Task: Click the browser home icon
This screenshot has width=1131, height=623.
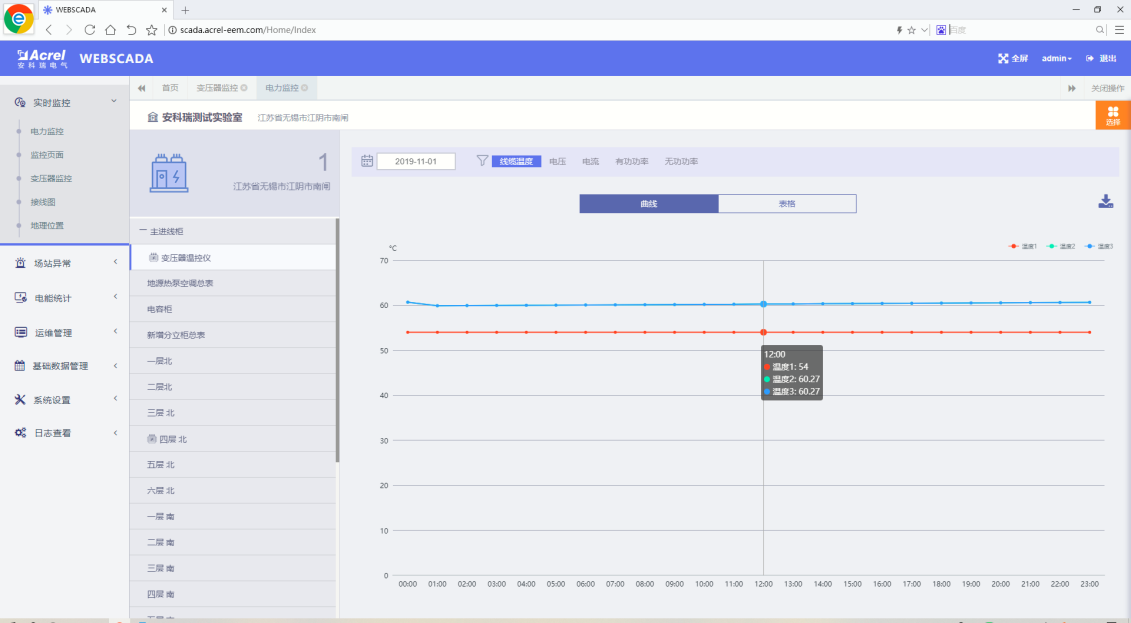Action: click(x=111, y=30)
